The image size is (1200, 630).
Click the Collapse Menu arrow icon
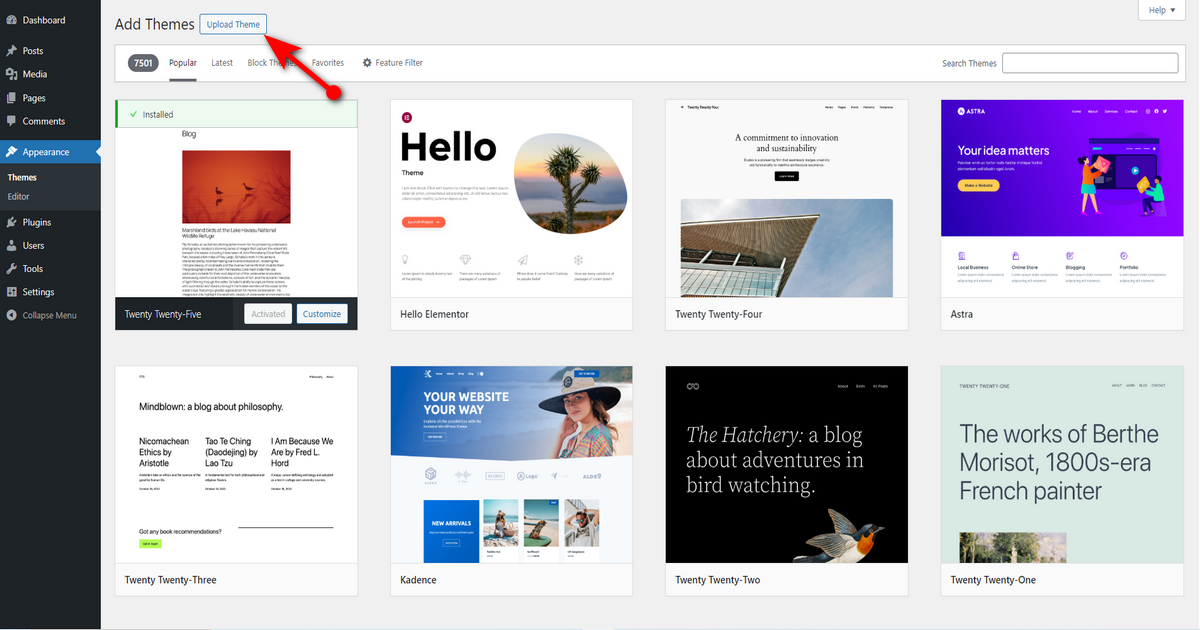(11, 315)
